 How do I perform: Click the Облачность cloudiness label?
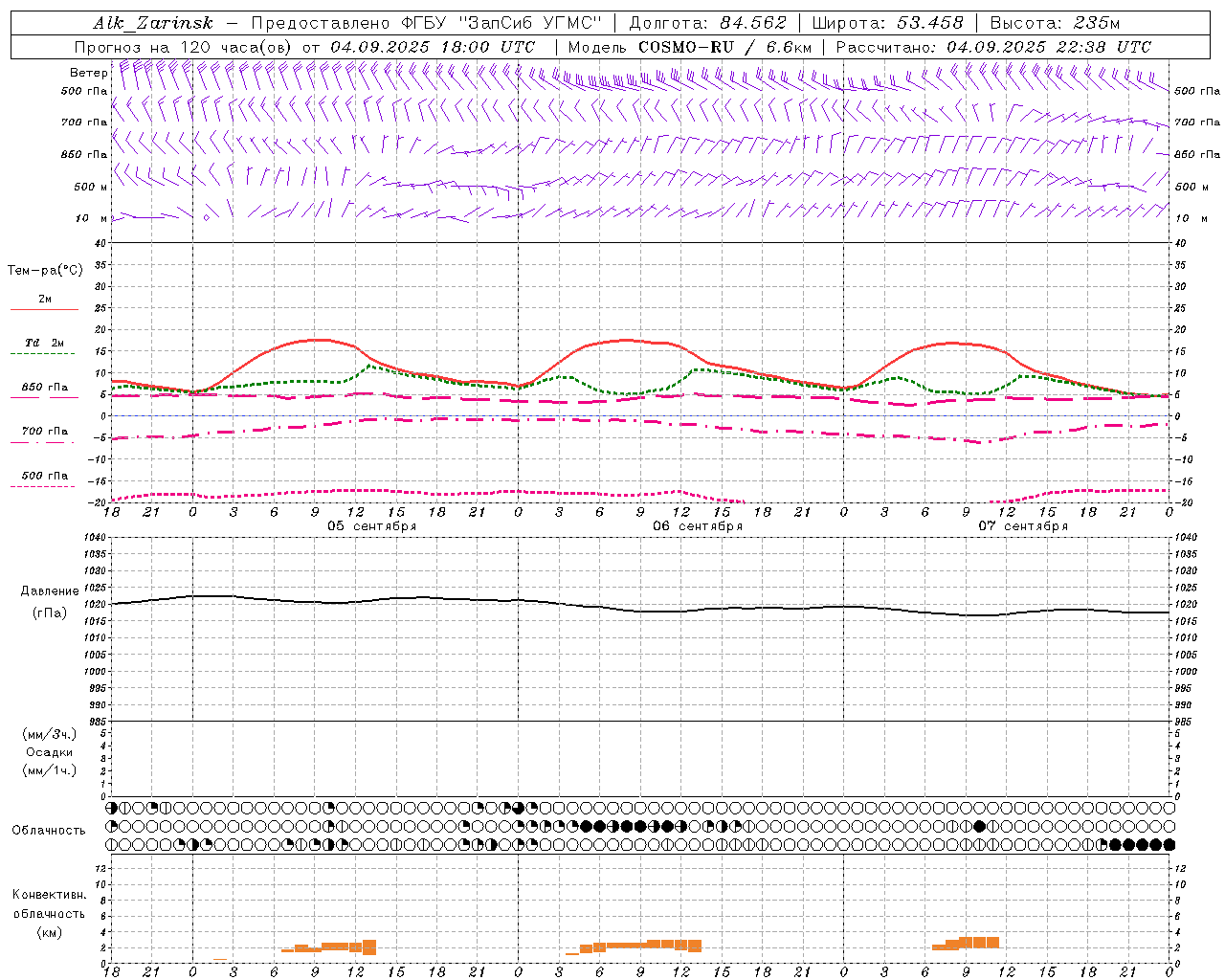click(x=49, y=831)
